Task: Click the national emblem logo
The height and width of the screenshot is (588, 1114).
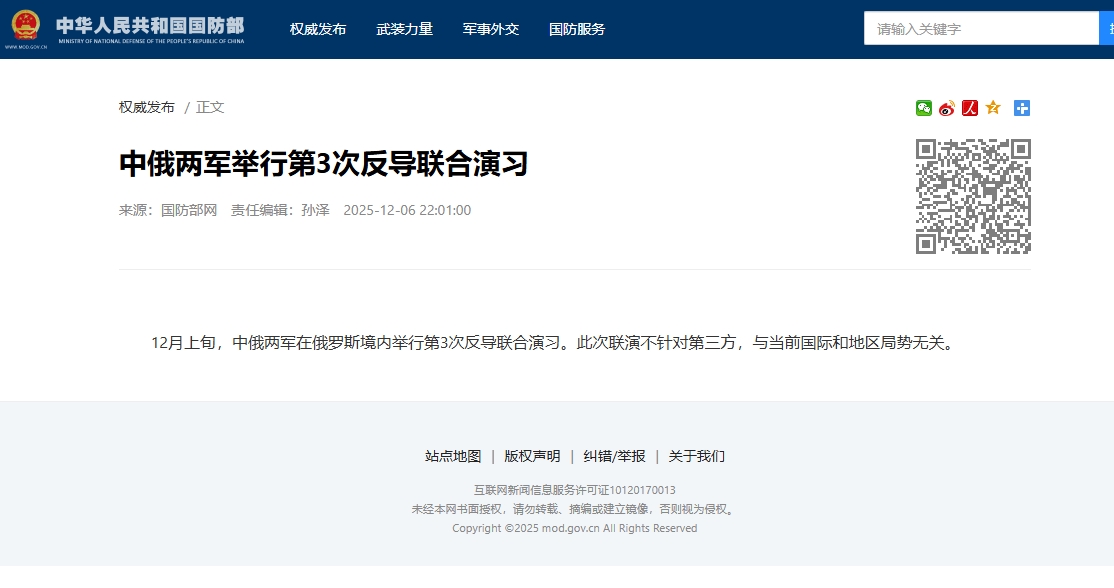Action: point(25,25)
